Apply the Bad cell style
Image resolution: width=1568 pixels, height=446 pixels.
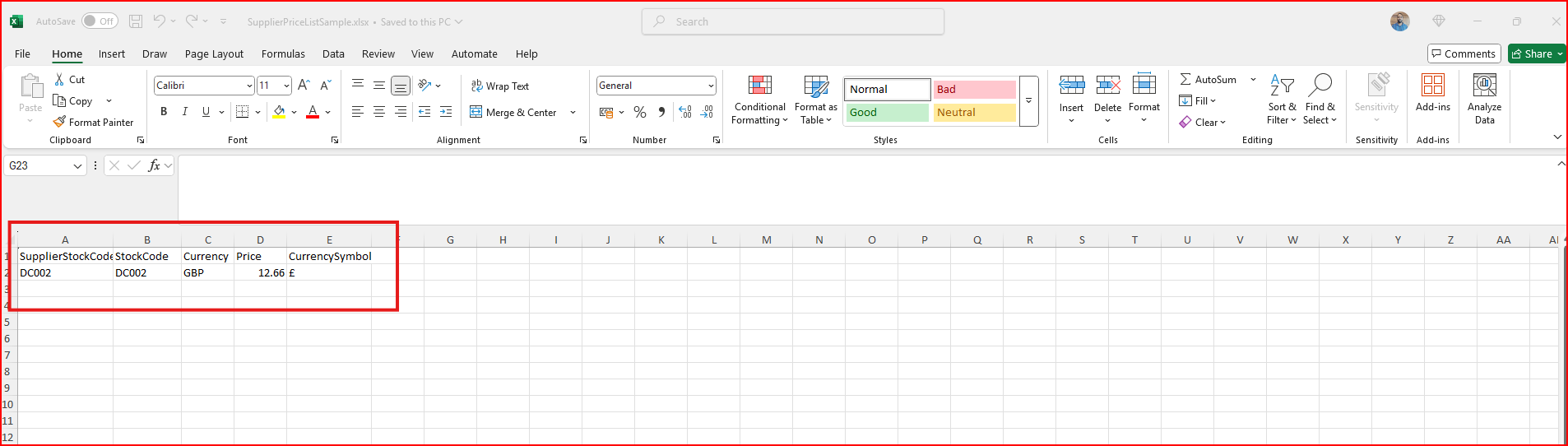(975, 89)
